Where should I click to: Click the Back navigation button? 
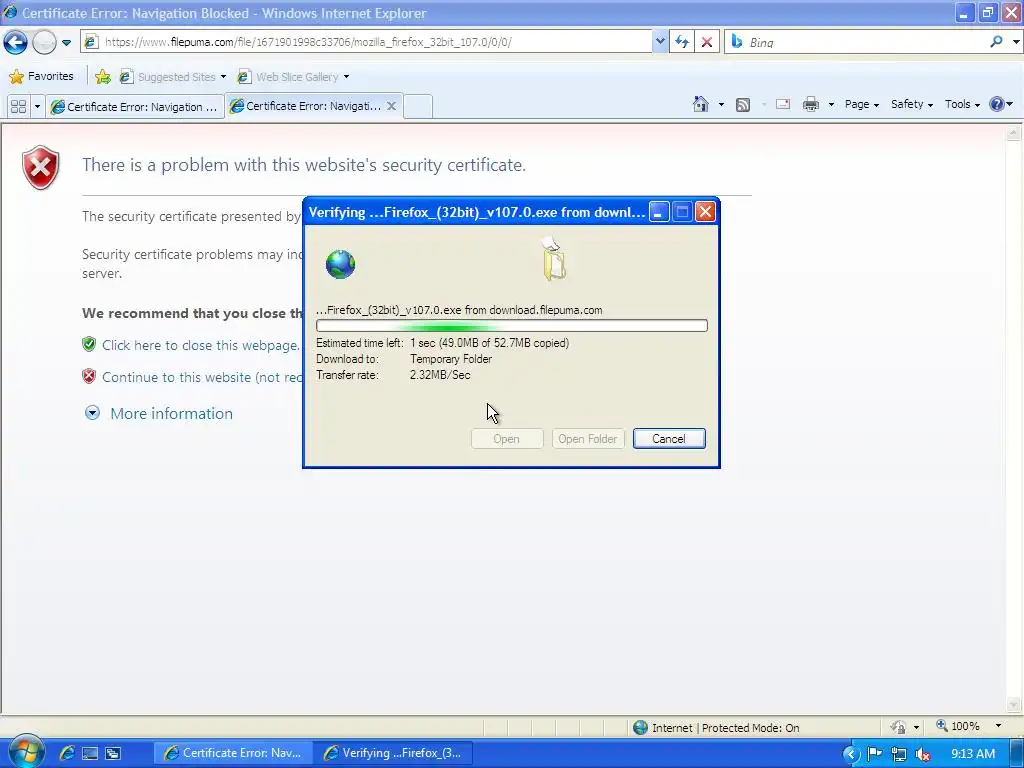(15, 42)
